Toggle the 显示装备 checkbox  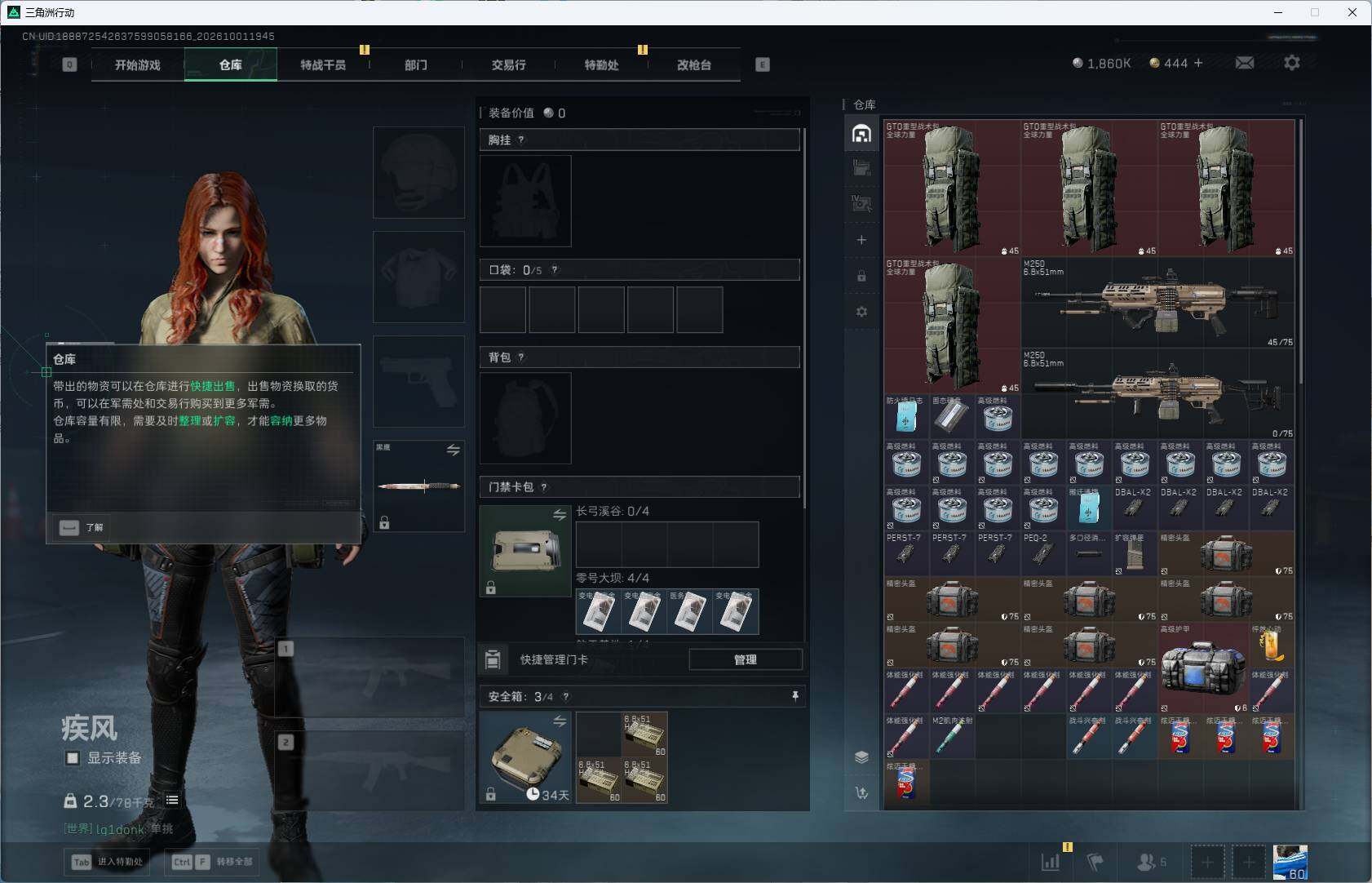click(x=73, y=758)
